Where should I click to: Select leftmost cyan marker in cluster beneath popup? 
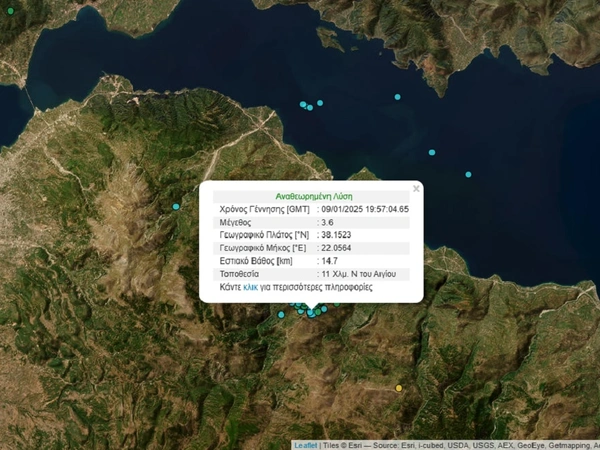click(x=281, y=315)
